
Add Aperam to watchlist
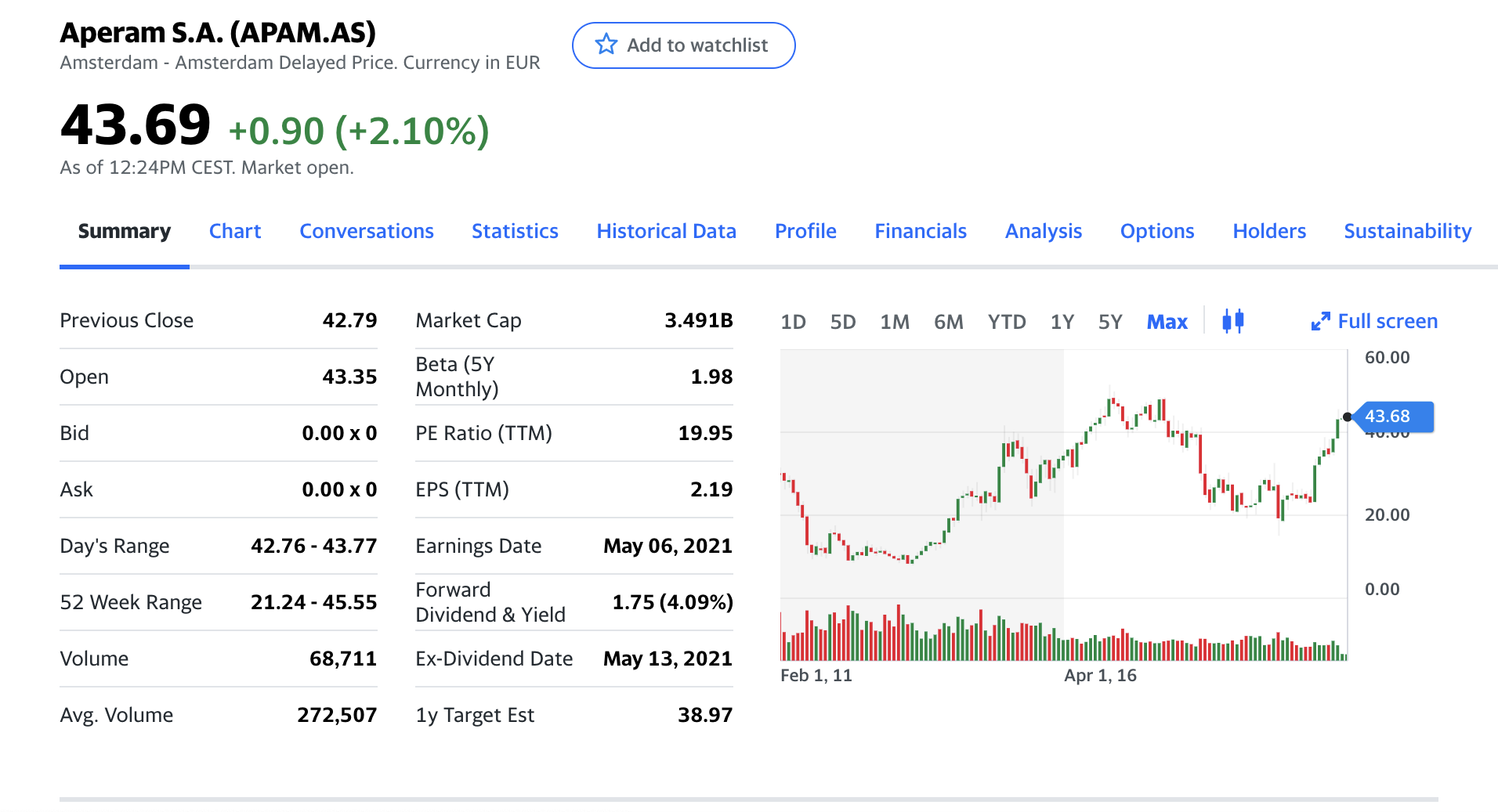click(684, 45)
